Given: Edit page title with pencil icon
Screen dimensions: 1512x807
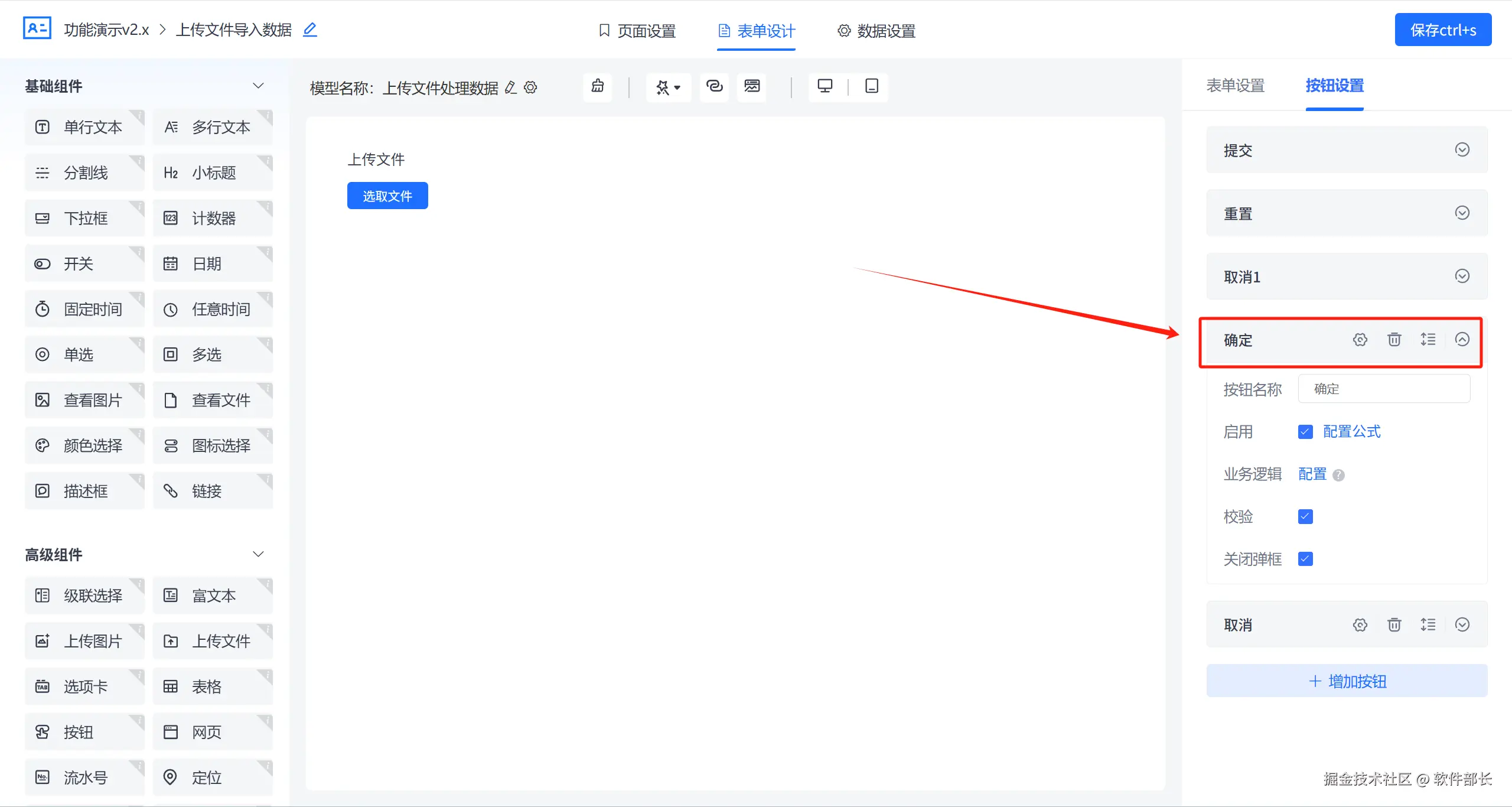Looking at the screenshot, I should (310, 30).
